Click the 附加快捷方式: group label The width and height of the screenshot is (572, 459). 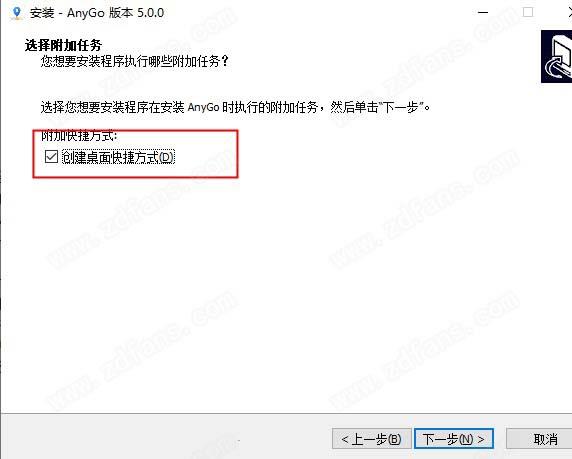coord(79,136)
